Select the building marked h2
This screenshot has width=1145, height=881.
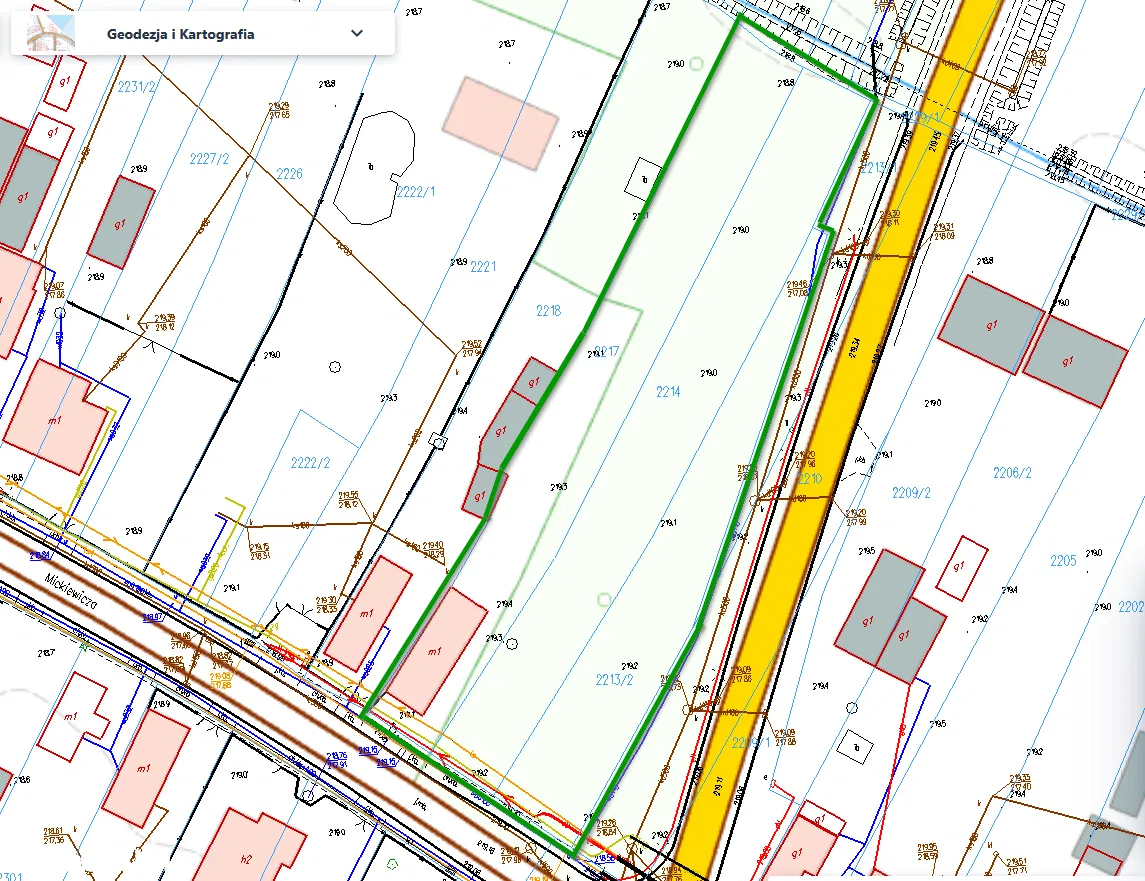point(248,850)
